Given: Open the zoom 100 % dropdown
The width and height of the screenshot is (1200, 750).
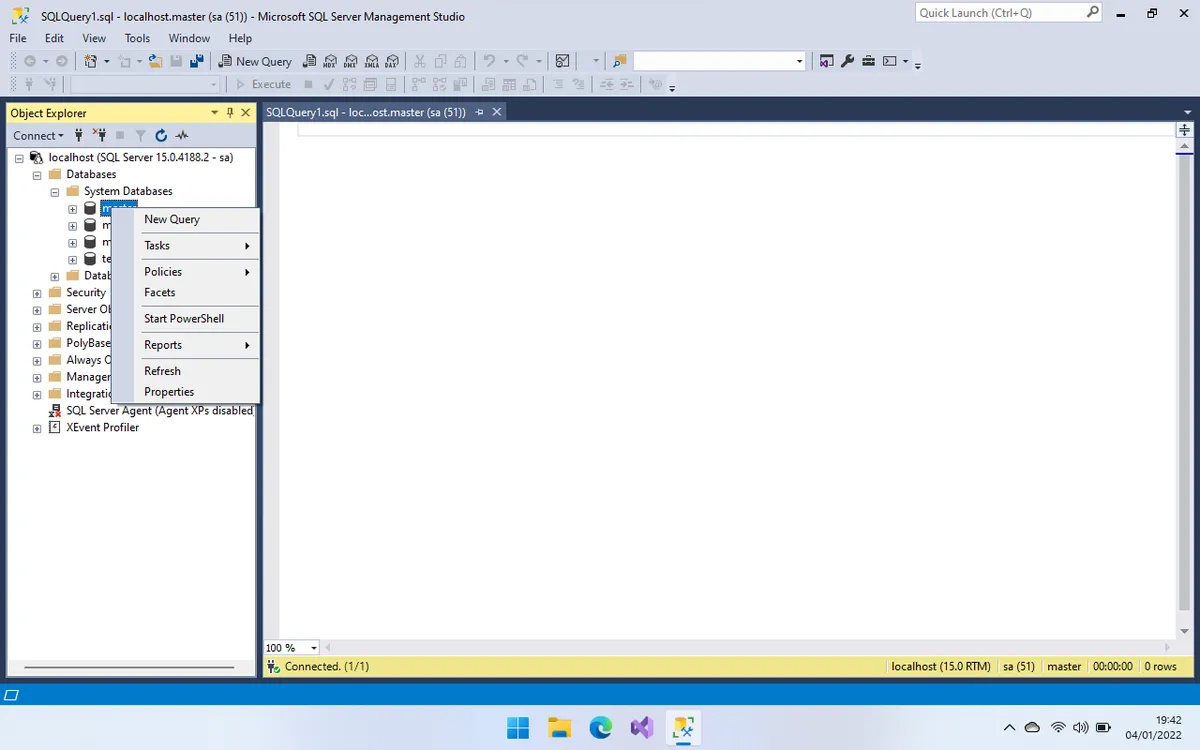Looking at the screenshot, I should pyautogui.click(x=314, y=648).
